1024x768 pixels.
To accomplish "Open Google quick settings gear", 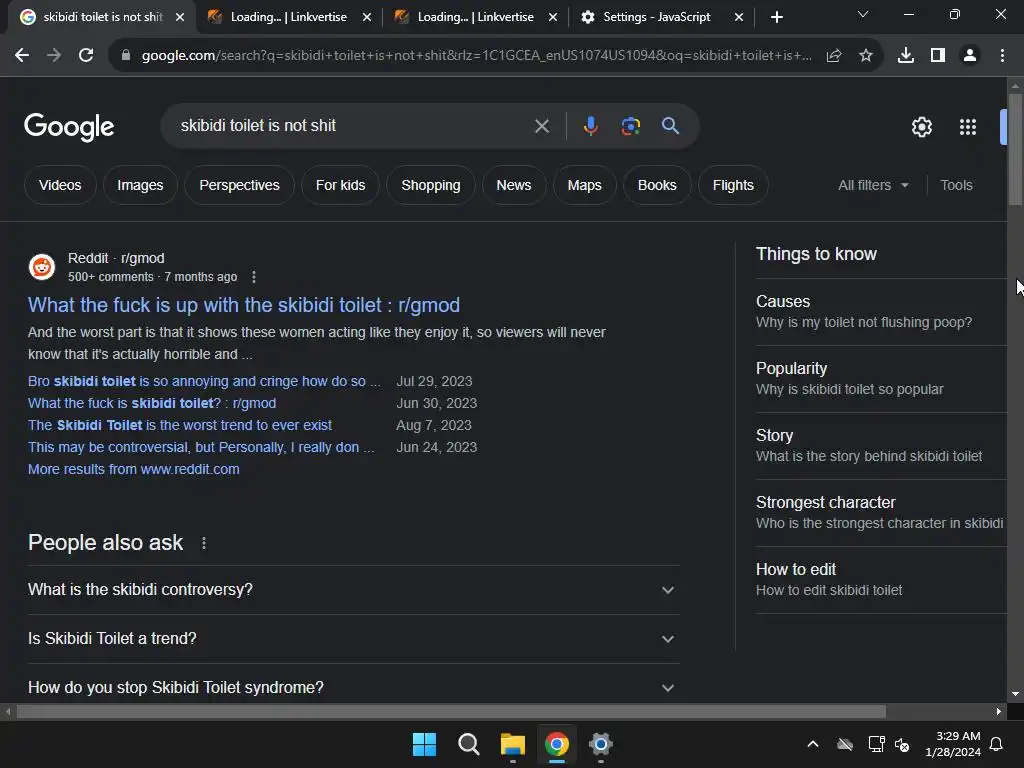I will (x=922, y=127).
